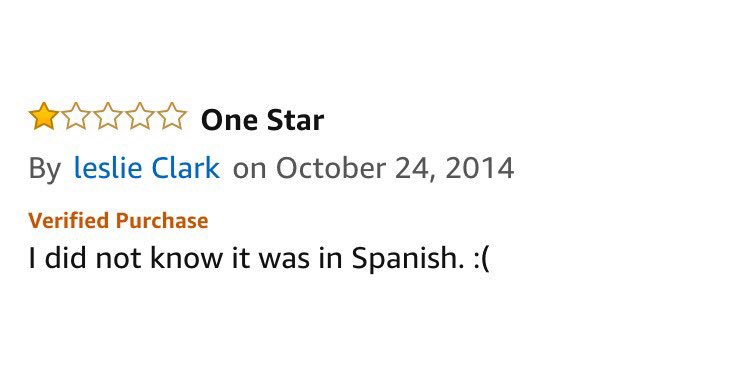
Task: Select the fifth empty rating star
Action: pyautogui.click(x=172, y=116)
